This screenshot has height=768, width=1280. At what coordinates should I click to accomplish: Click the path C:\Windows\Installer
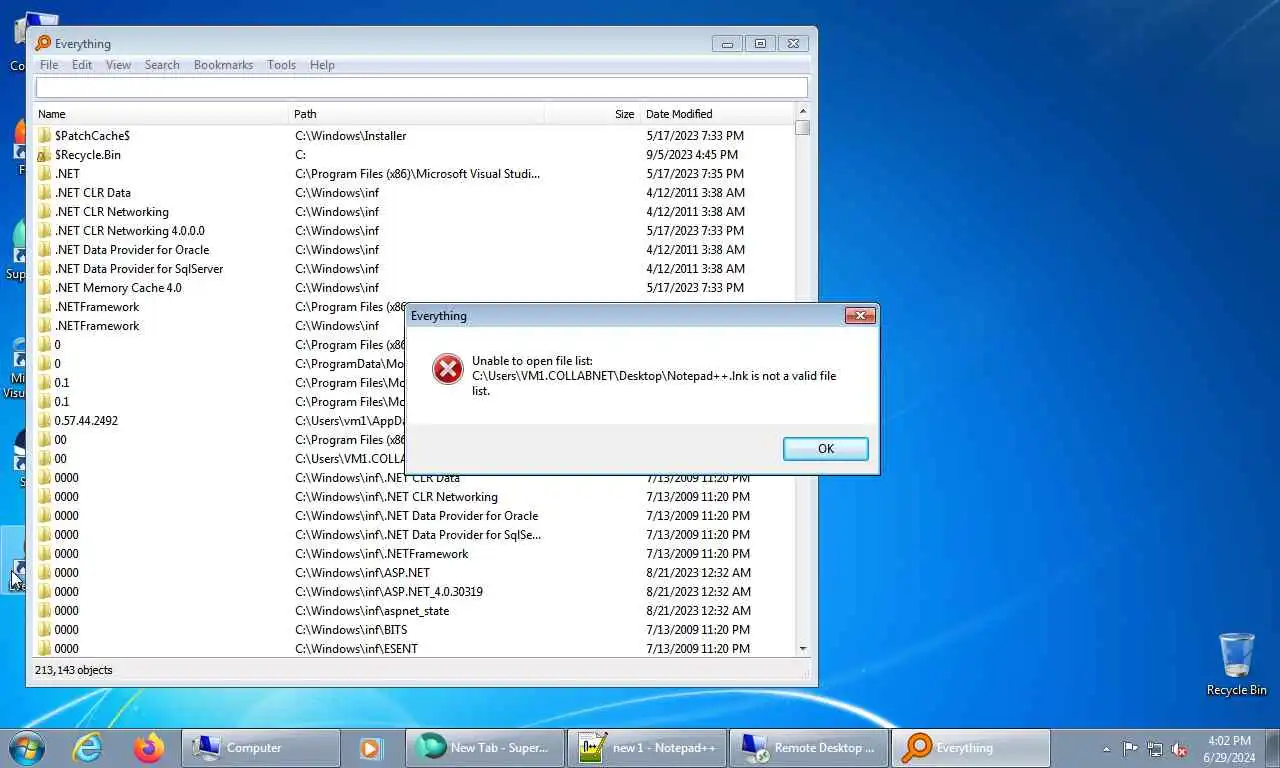click(351, 135)
